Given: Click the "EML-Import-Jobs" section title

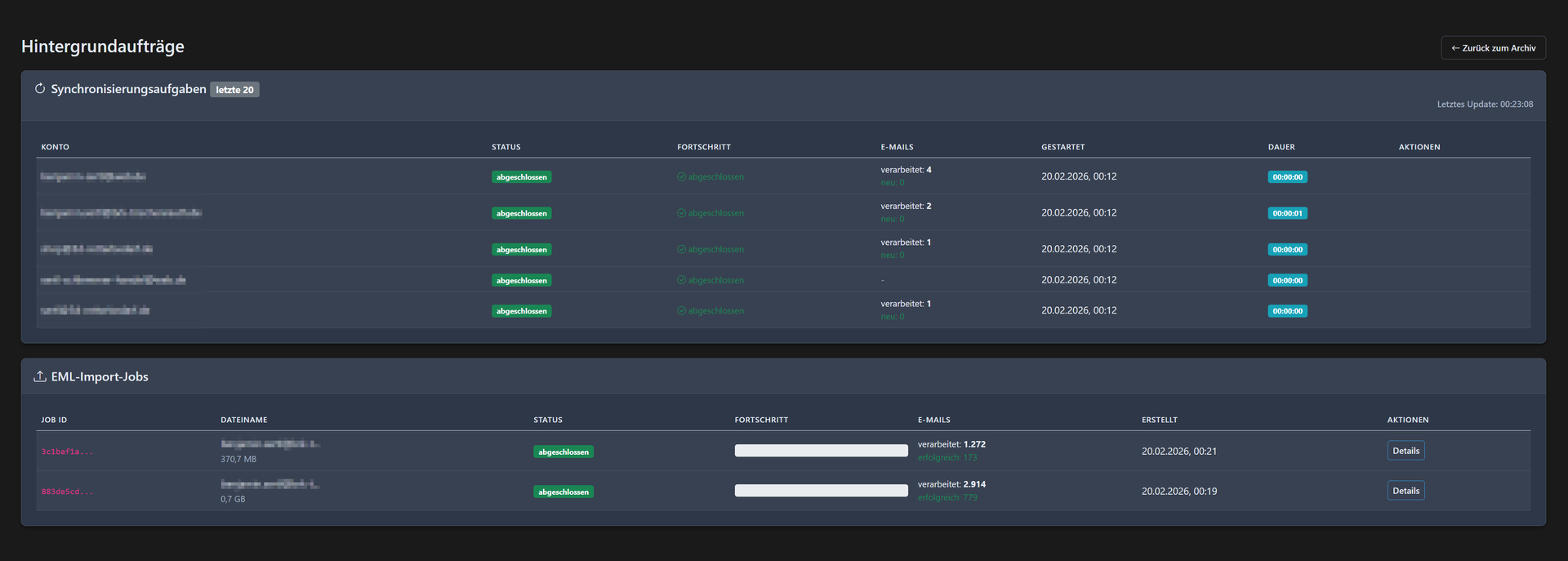Looking at the screenshot, I should [100, 376].
